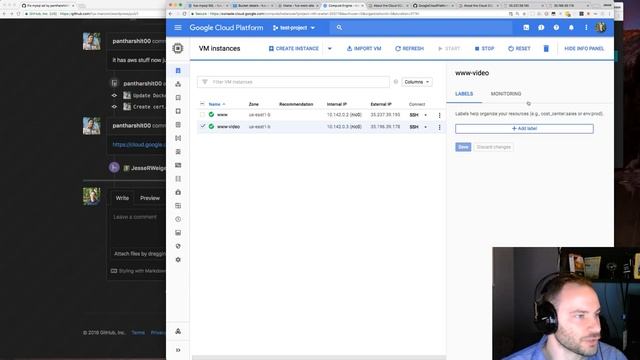The width and height of the screenshot is (640, 360).
Task: Click Import VM button
Action: (x=364, y=49)
